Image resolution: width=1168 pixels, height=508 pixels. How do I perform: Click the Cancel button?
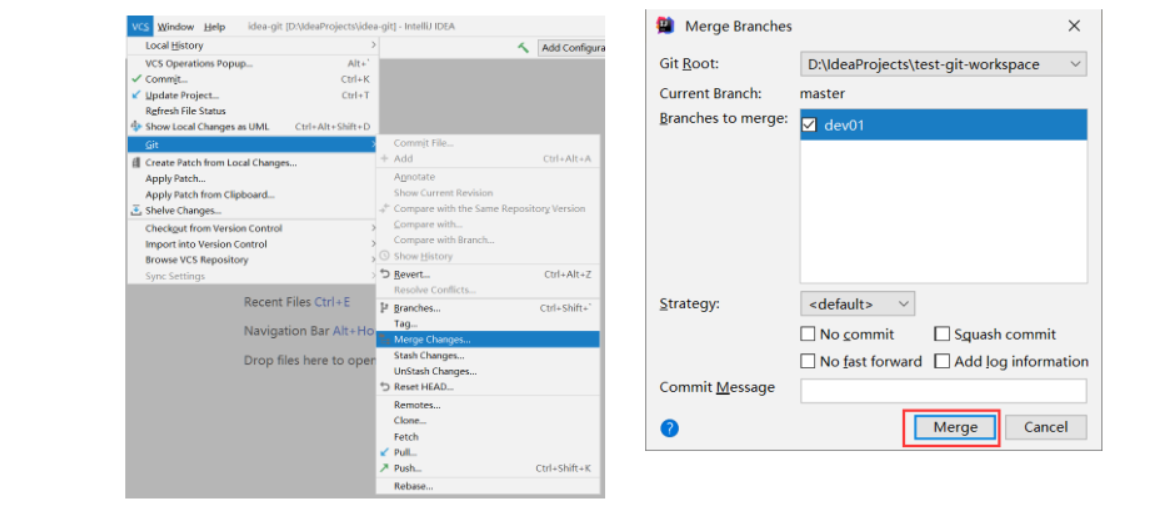pyautogui.click(x=1046, y=428)
